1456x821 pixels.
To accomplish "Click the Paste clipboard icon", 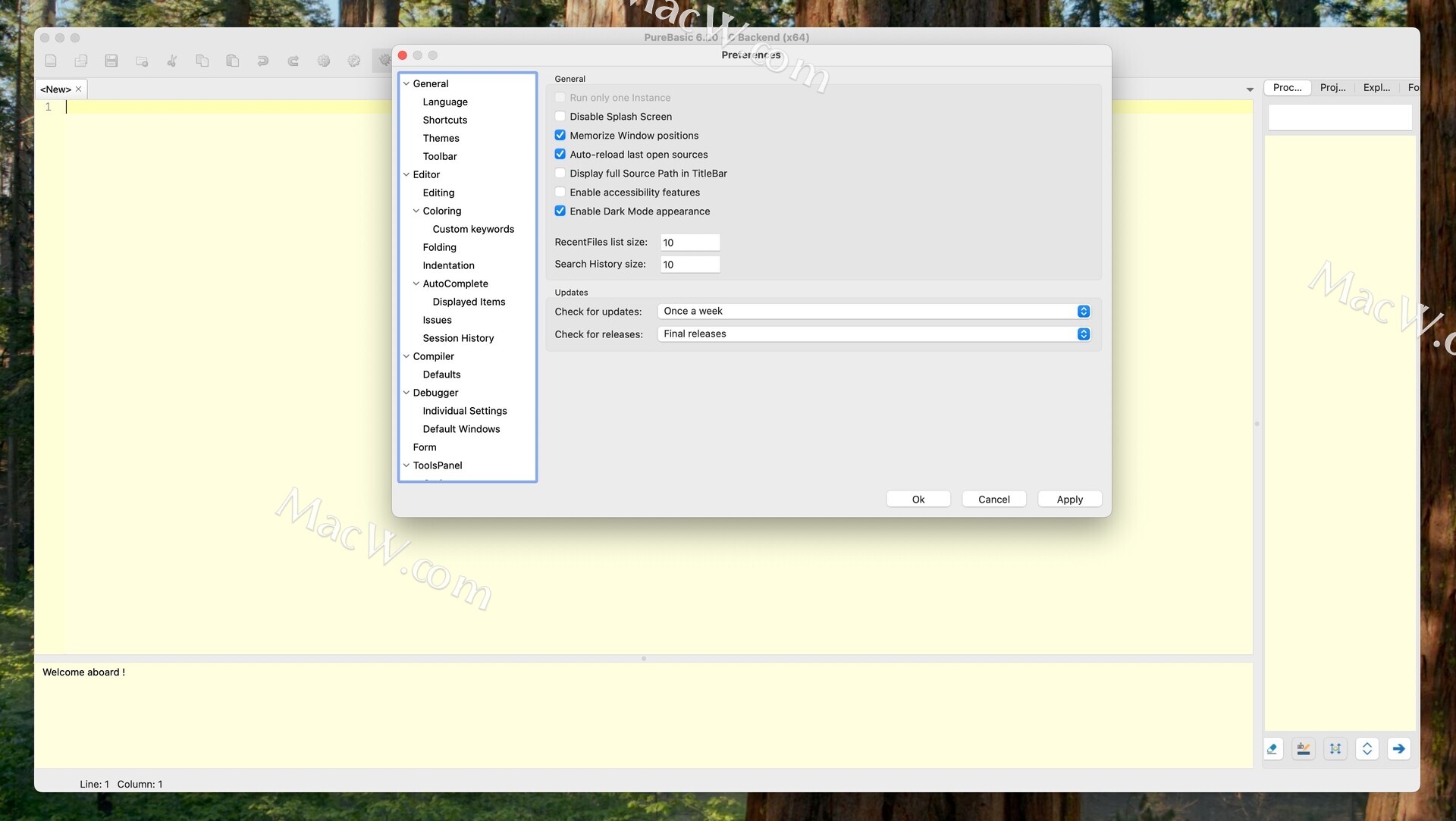I will pos(233,61).
